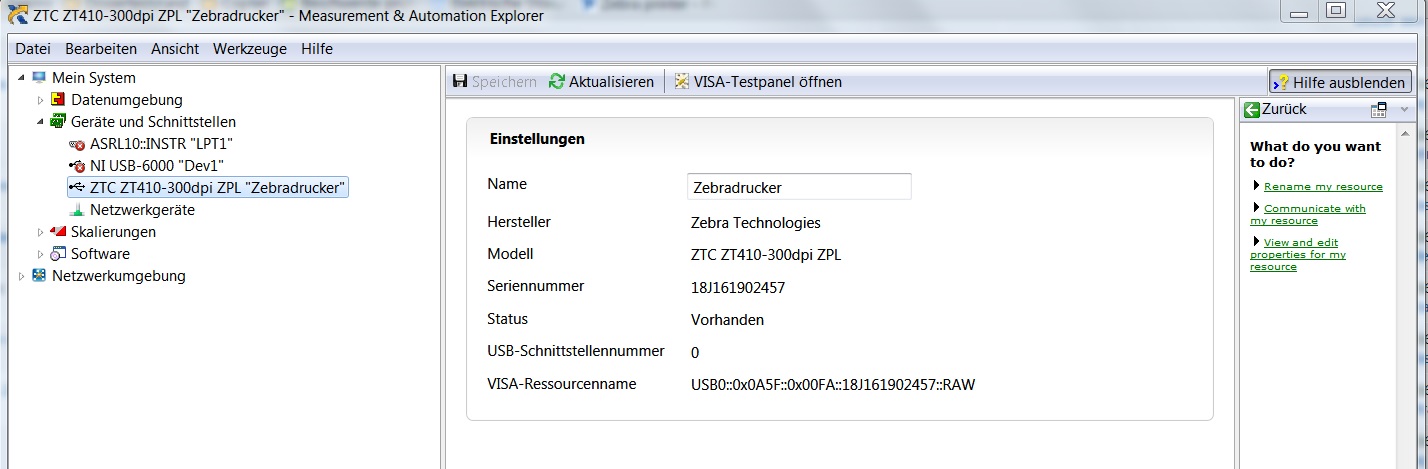Click the Geräte und Schnittstellen icon
The image size is (1428, 469).
pos(58,122)
